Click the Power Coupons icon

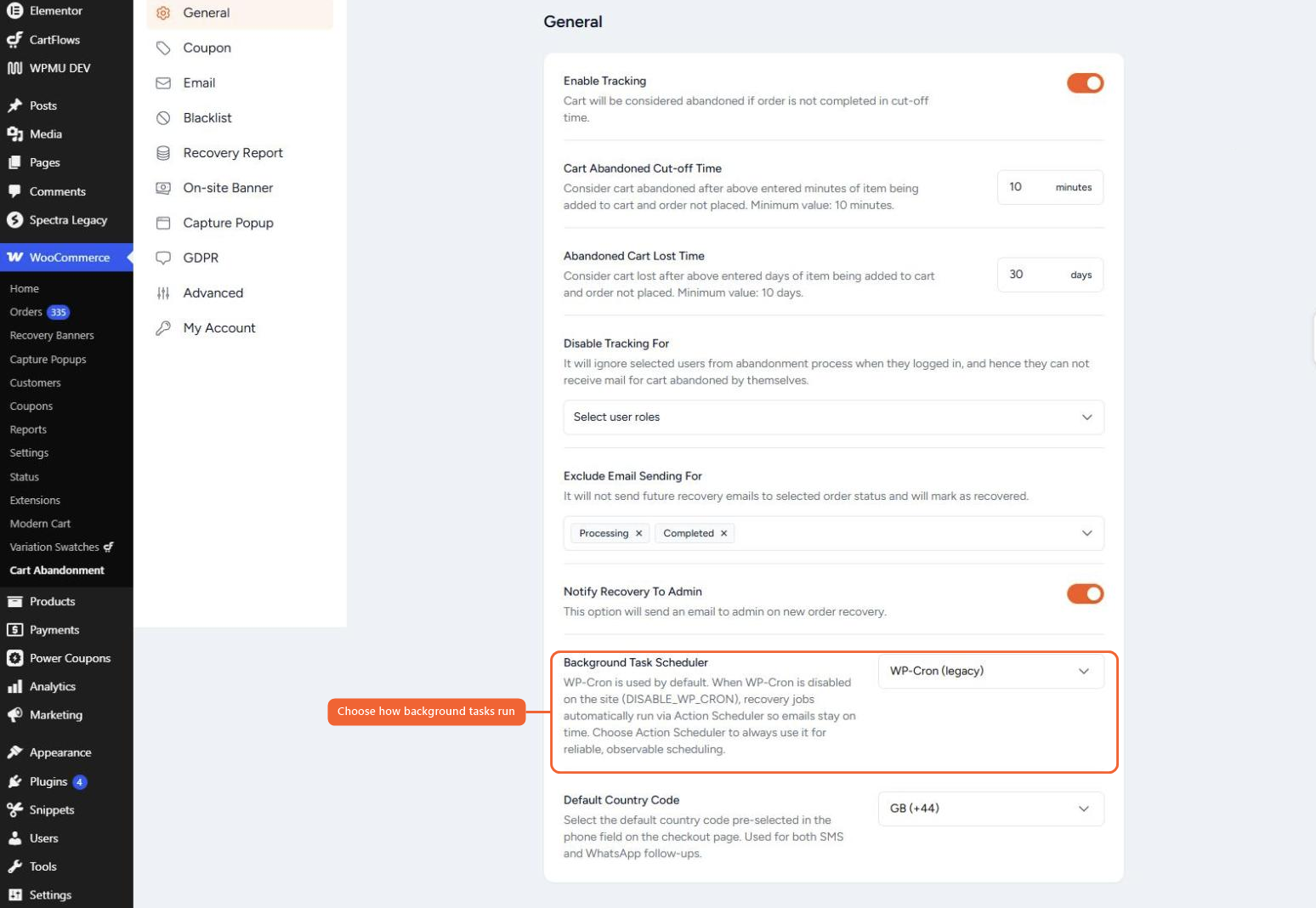point(14,658)
